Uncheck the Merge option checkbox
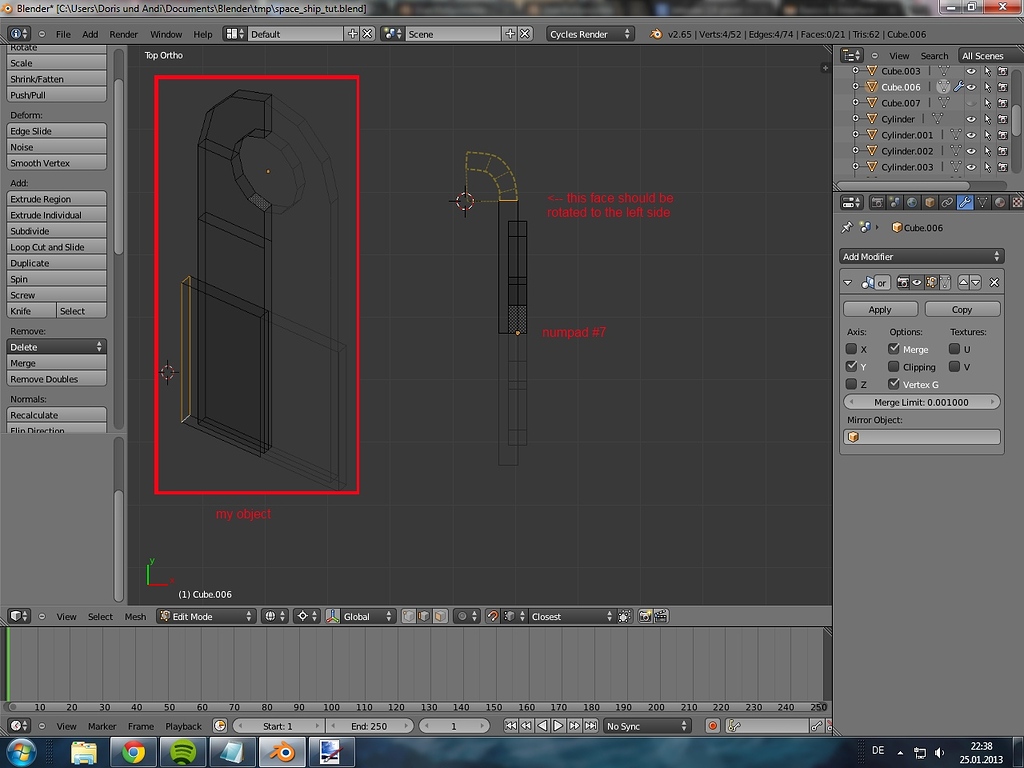The image size is (1024, 768). point(894,349)
